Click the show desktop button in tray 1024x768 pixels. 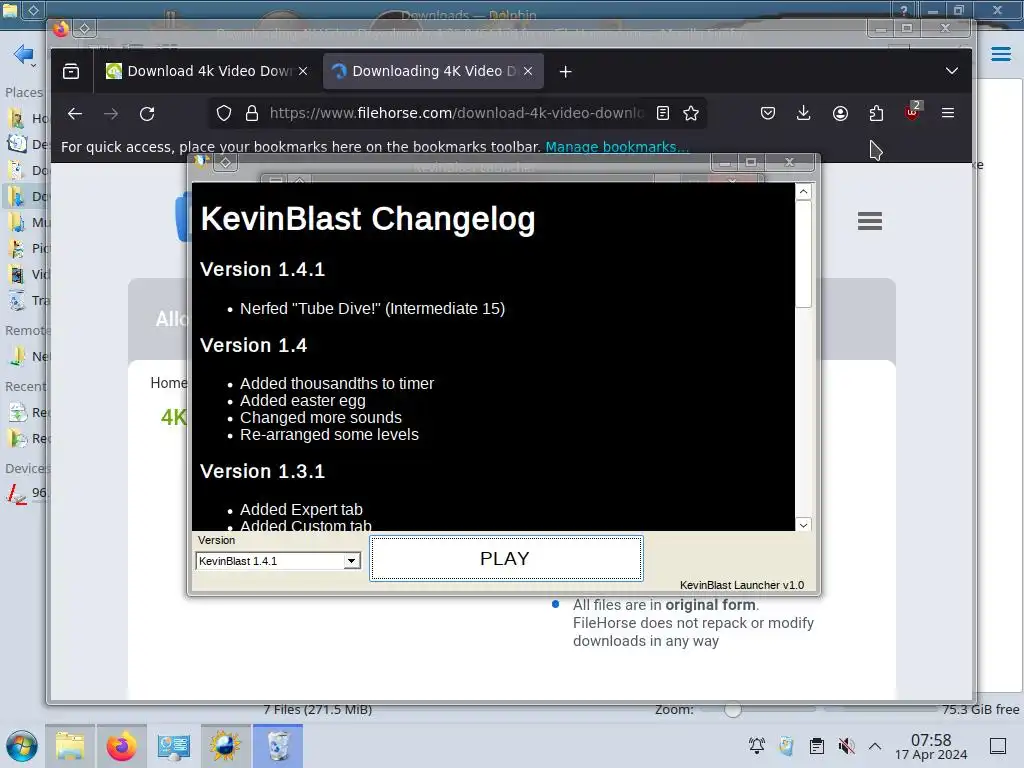click(998, 746)
